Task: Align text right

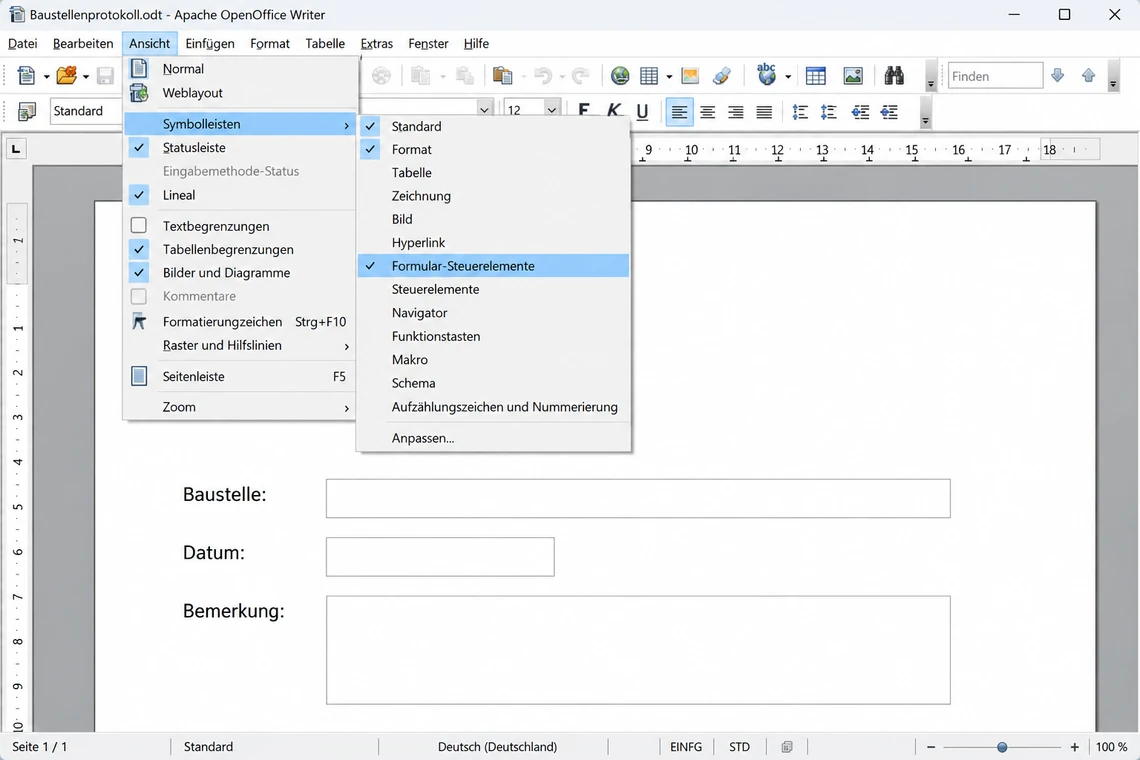Action: pyautogui.click(x=736, y=112)
